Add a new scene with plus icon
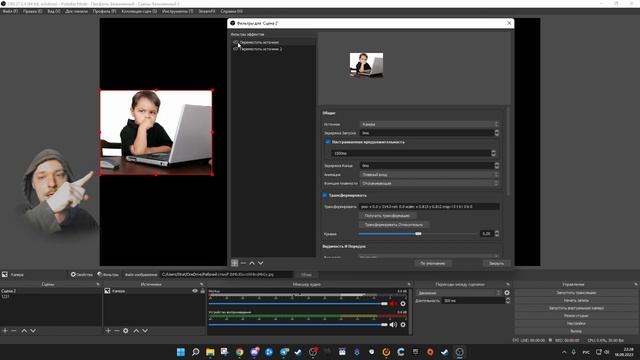The height and width of the screenshot is (360, 640). tap(5, 331)
